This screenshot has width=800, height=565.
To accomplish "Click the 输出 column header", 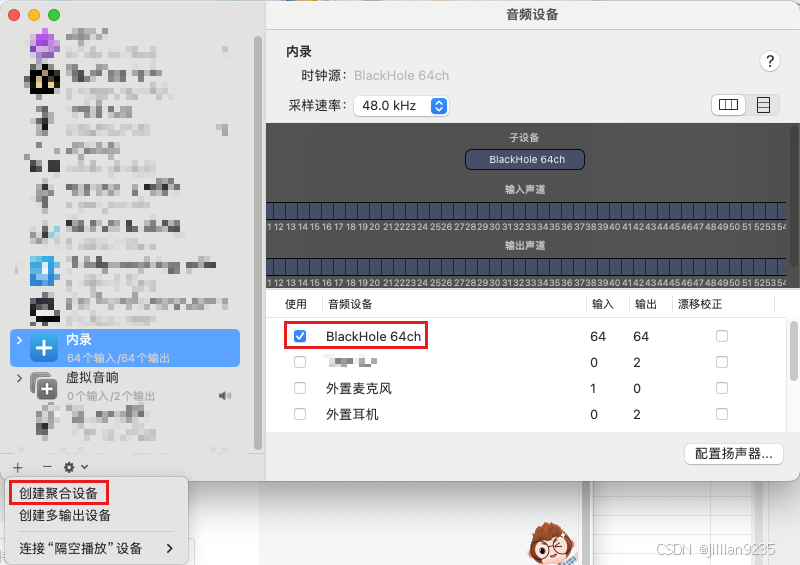I will (645, 304).
